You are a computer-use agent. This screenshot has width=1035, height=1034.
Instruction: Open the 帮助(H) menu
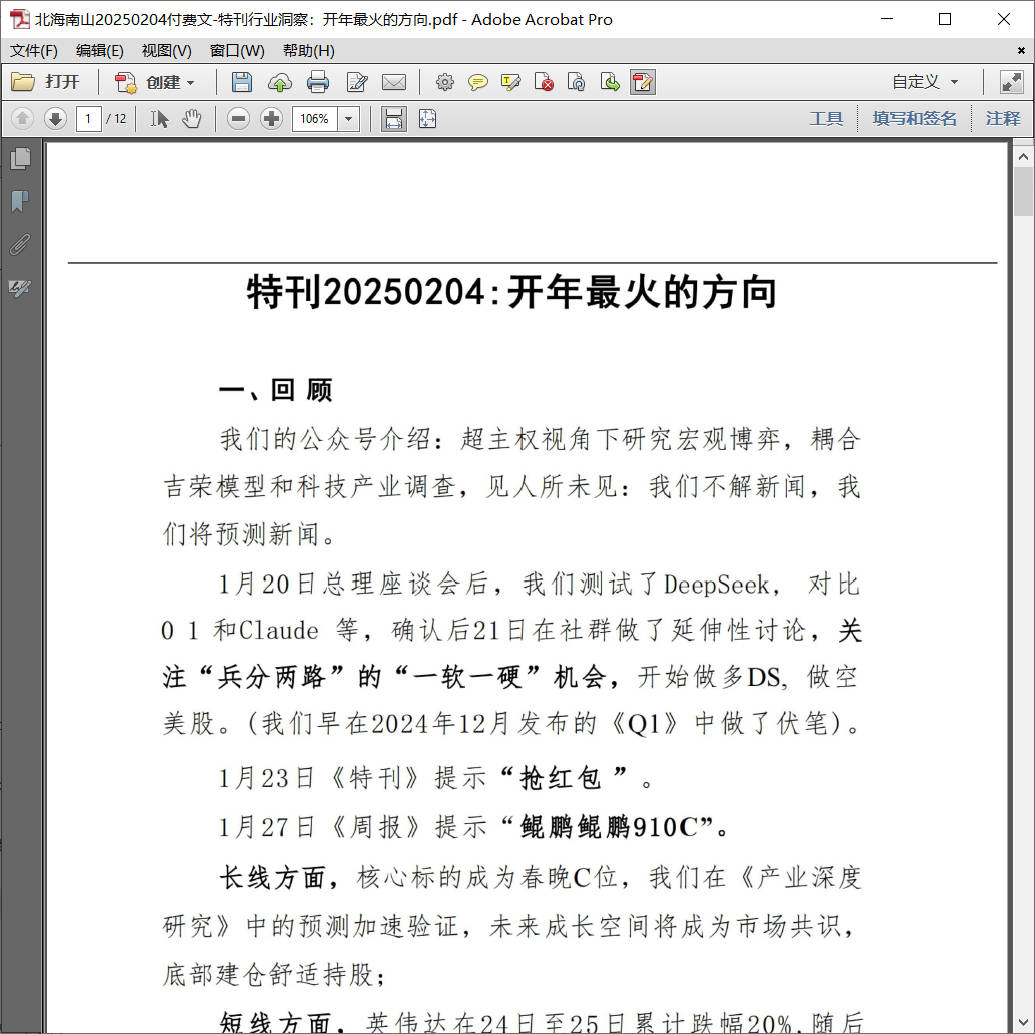click(x=308, y=51)
